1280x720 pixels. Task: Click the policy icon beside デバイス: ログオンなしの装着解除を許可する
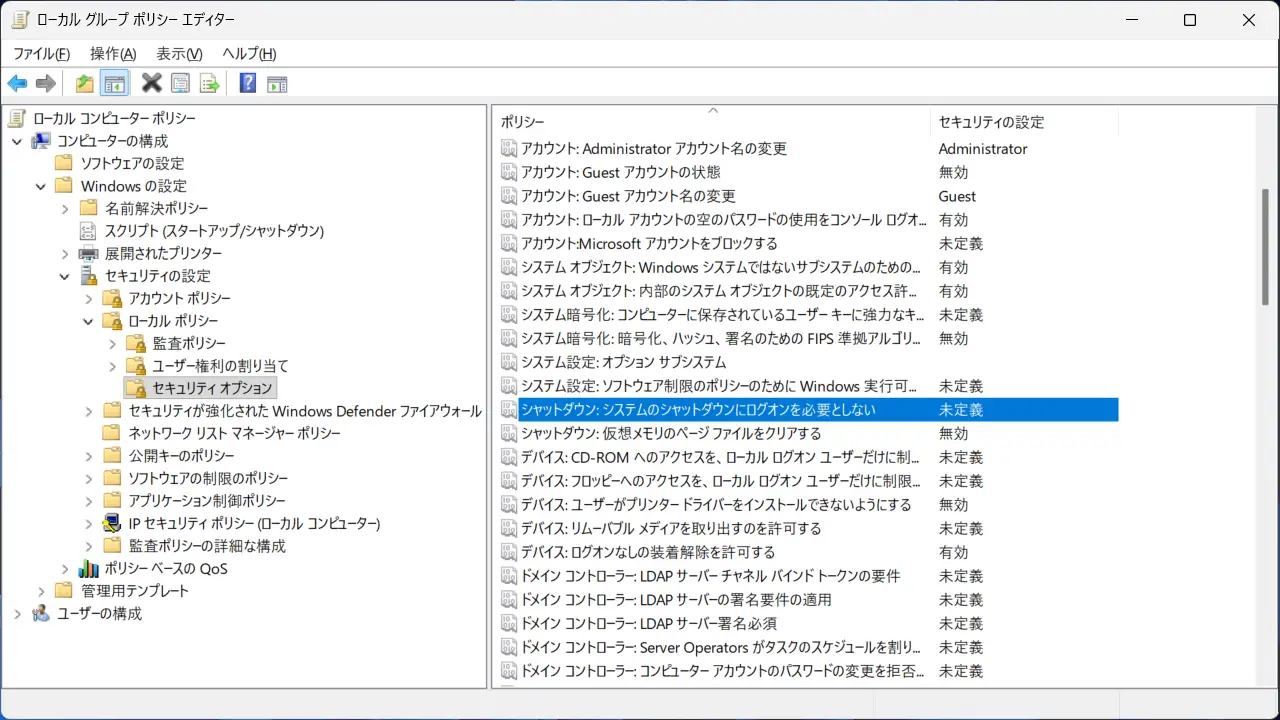[x=509, y=552]
